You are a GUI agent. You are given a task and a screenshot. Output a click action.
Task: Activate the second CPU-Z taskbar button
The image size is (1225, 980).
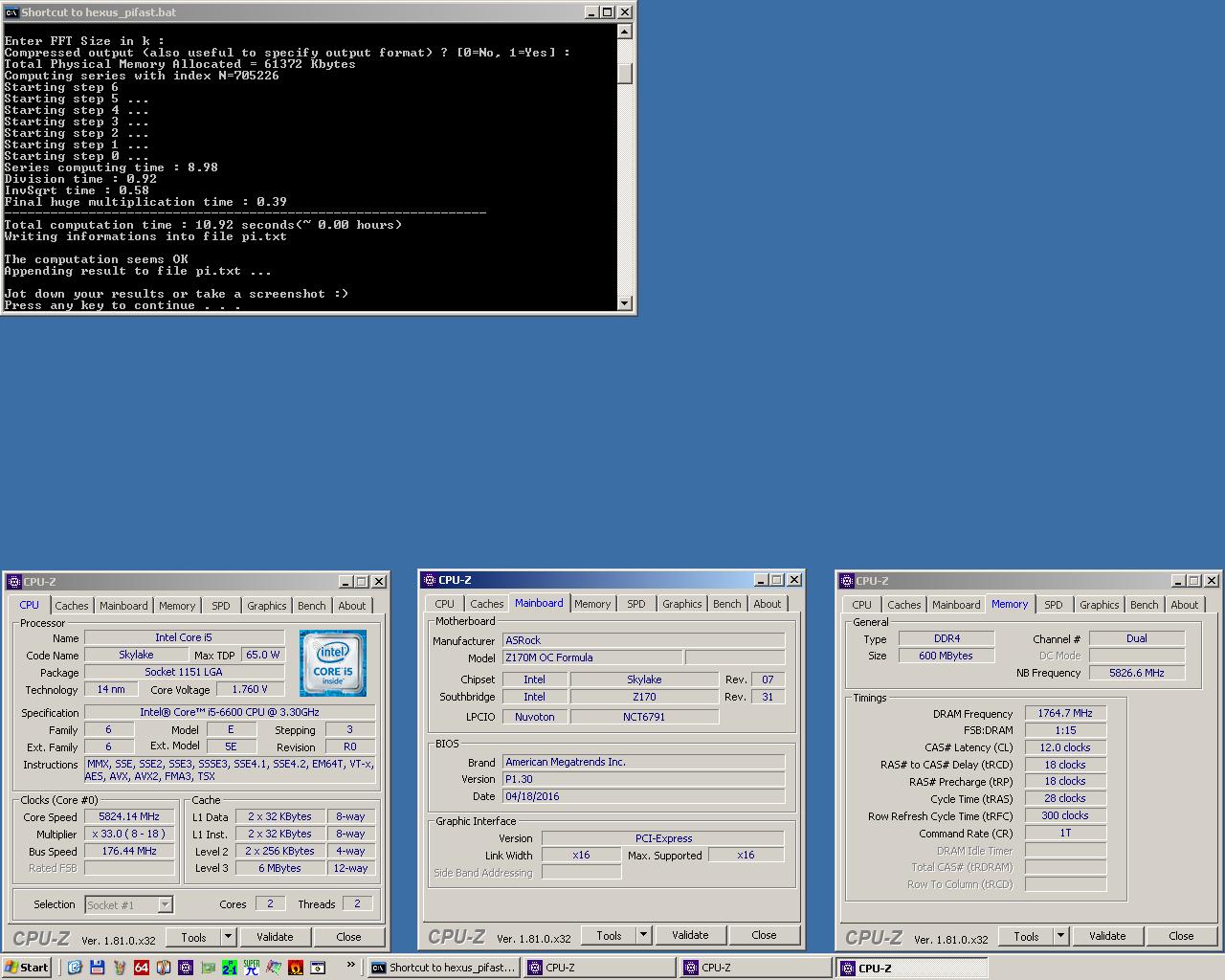pos(756,968)
